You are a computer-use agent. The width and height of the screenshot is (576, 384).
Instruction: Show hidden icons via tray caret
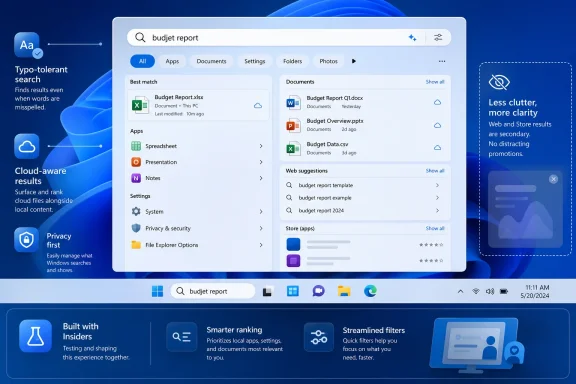(x=460, y=291)
